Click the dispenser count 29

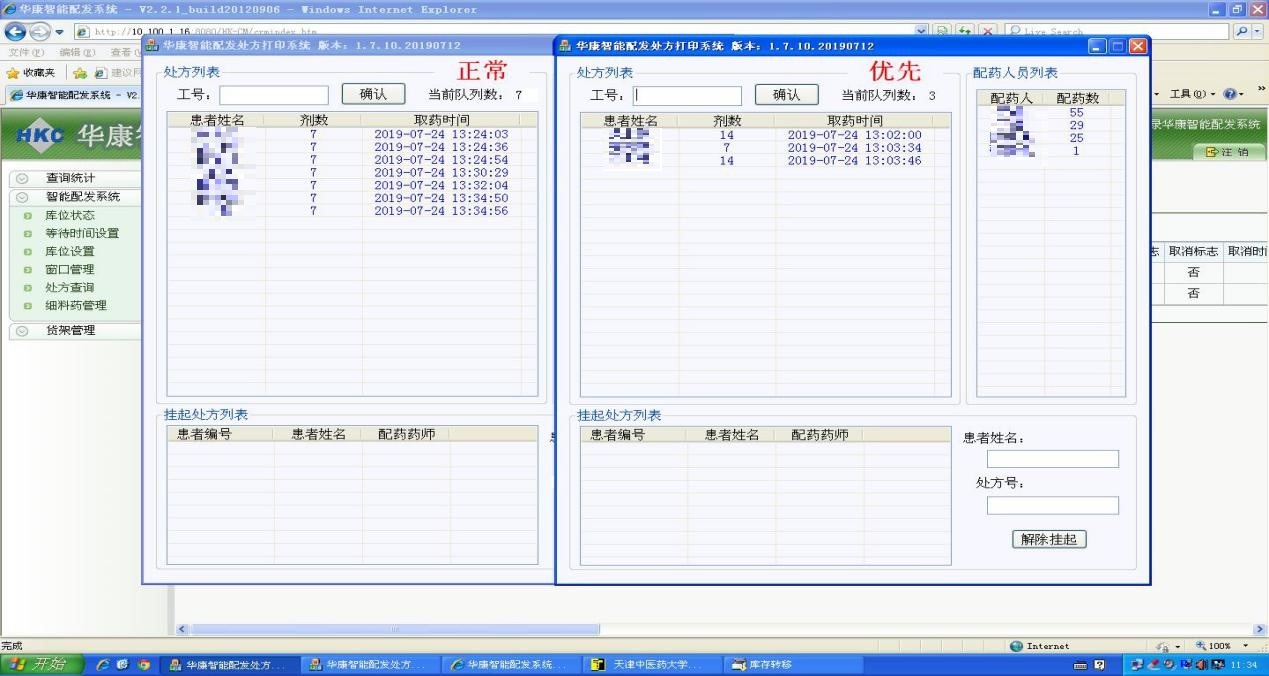tap(1076, 126)
